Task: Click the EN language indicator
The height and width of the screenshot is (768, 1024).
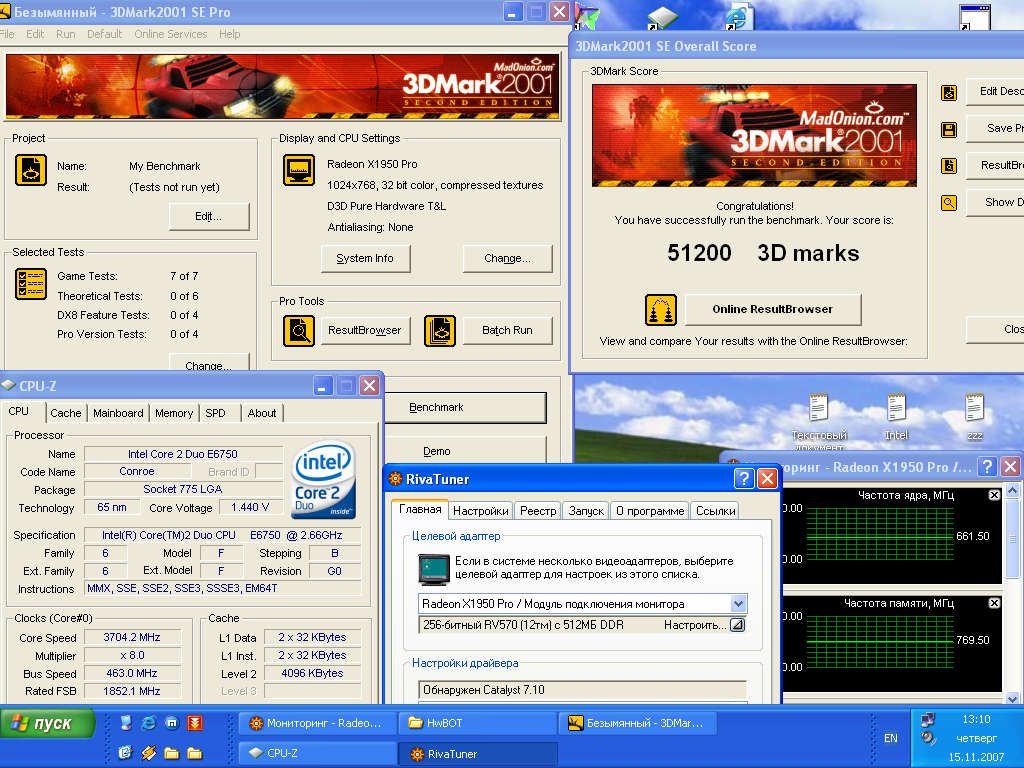Action: (891, 738)
